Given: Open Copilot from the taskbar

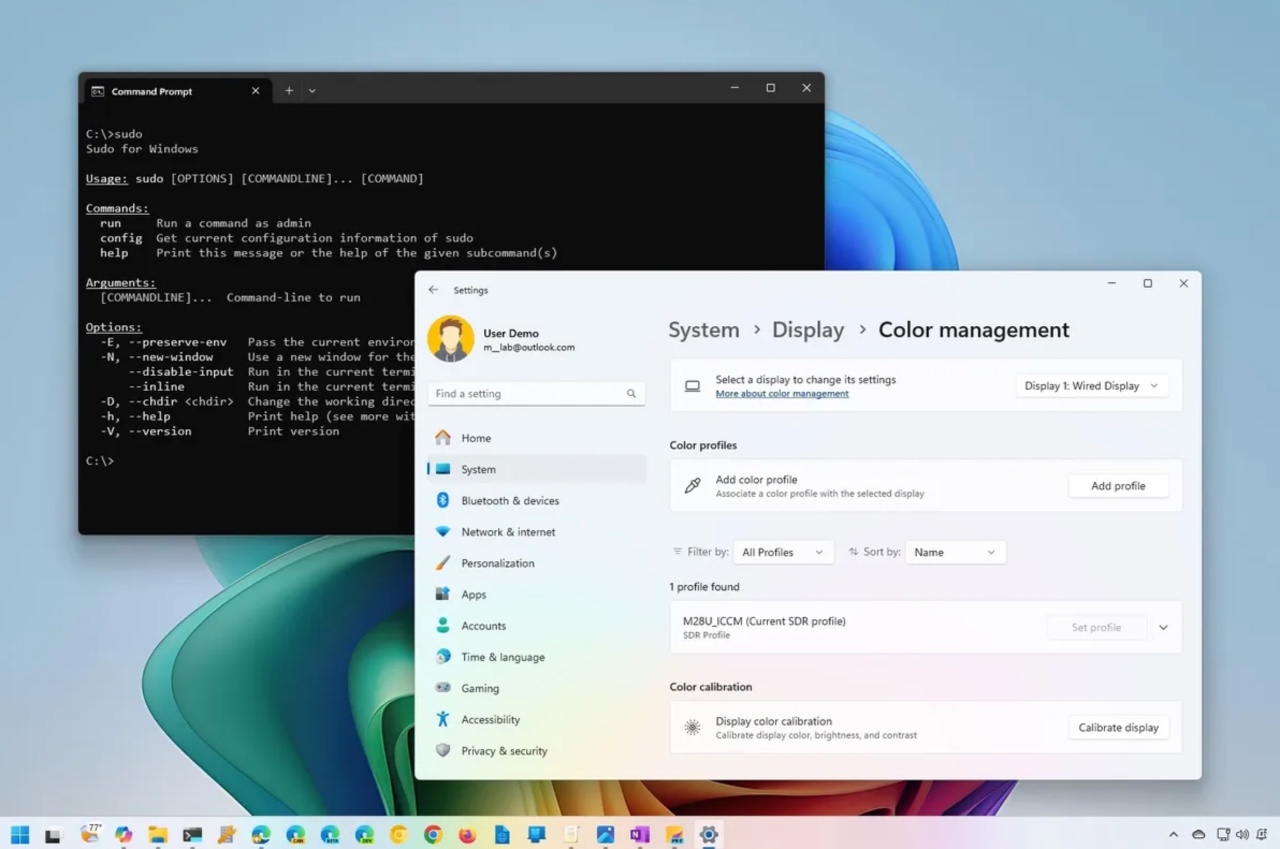Looking at the screenshot, I should pos(124,834).
